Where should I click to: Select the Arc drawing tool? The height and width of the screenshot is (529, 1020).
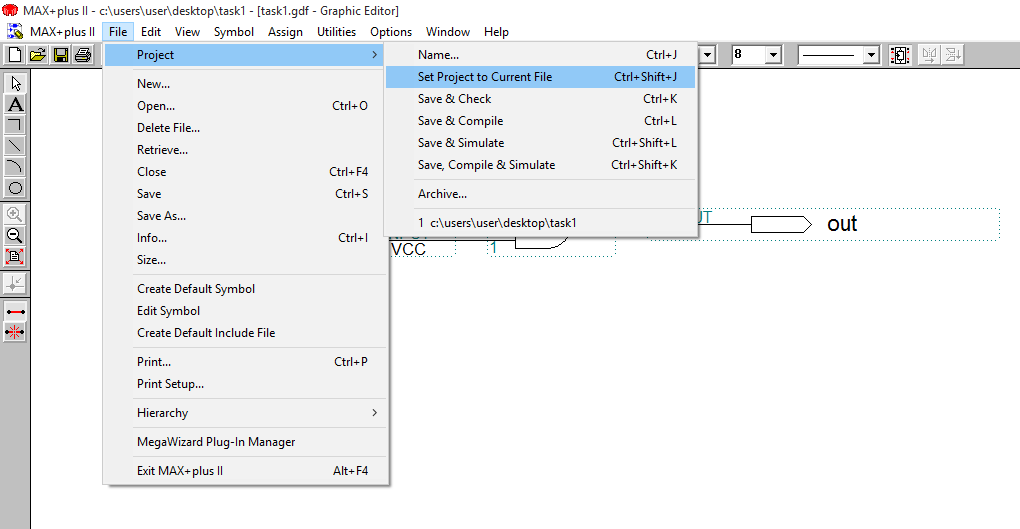15,167
